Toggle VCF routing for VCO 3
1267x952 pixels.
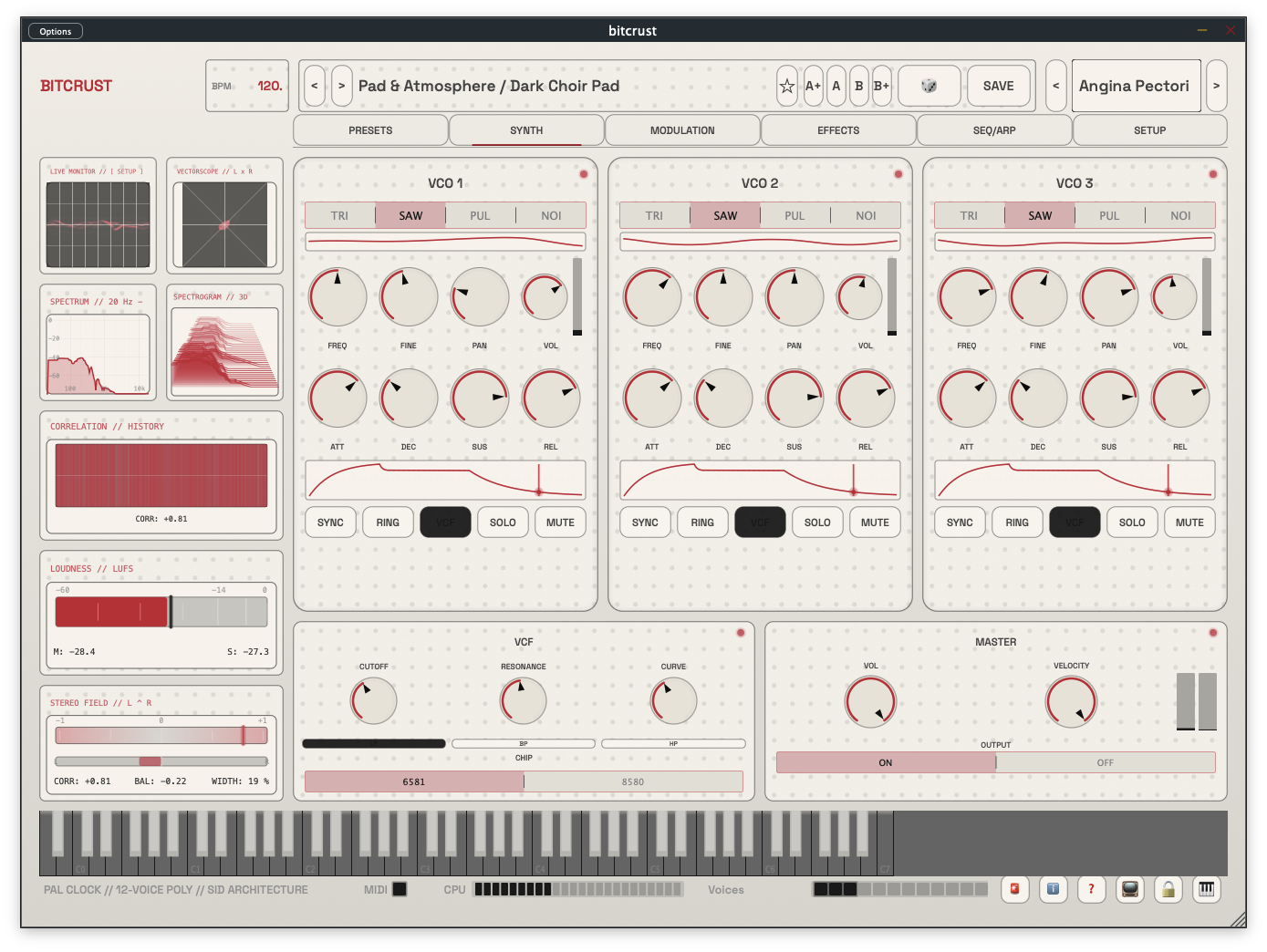click(1075, 523)
